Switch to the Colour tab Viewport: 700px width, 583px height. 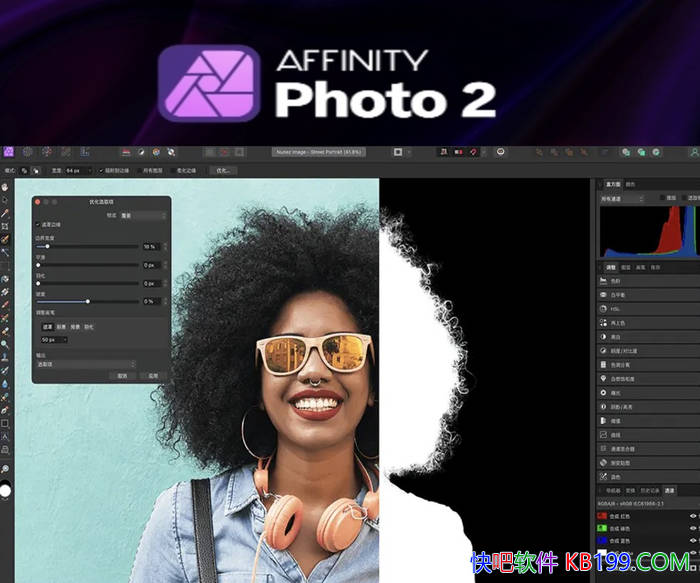pos(630,184)
